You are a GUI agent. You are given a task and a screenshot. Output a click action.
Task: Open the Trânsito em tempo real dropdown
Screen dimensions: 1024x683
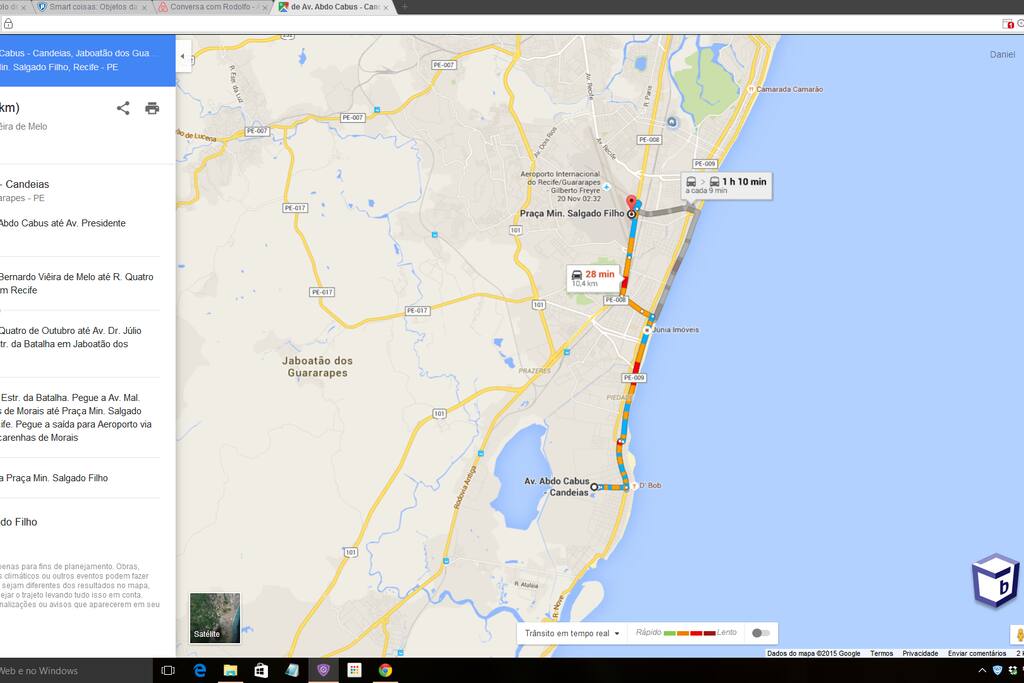[572, 633]
